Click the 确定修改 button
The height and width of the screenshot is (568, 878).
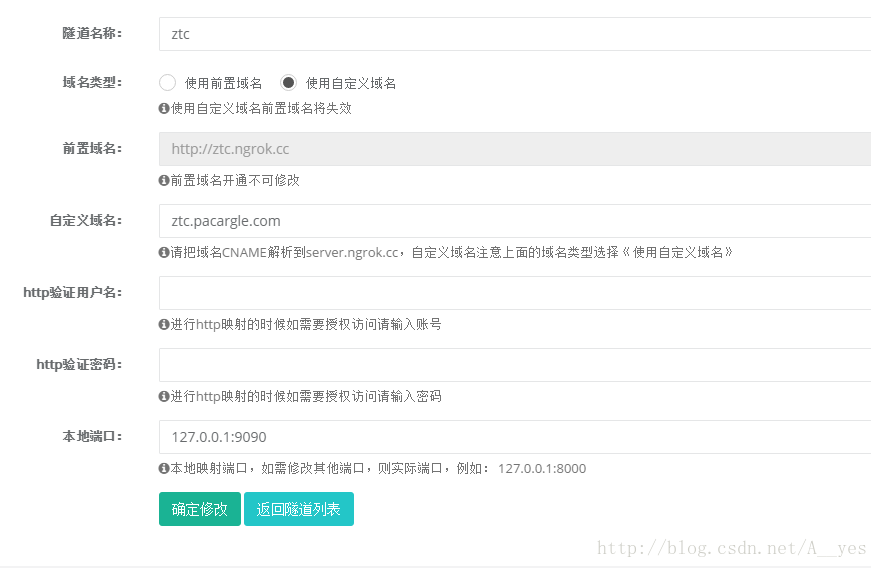(x=200, y=509)
